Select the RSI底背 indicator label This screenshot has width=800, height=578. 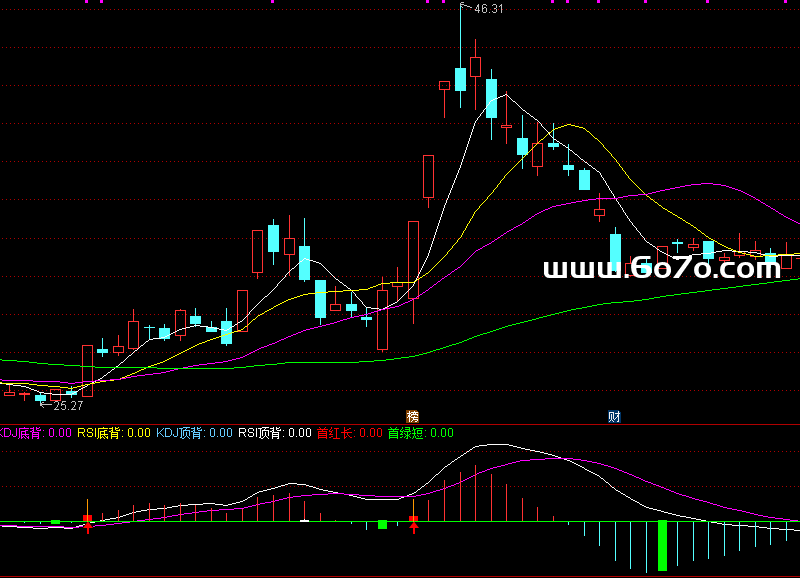click(x=114, y=433)
